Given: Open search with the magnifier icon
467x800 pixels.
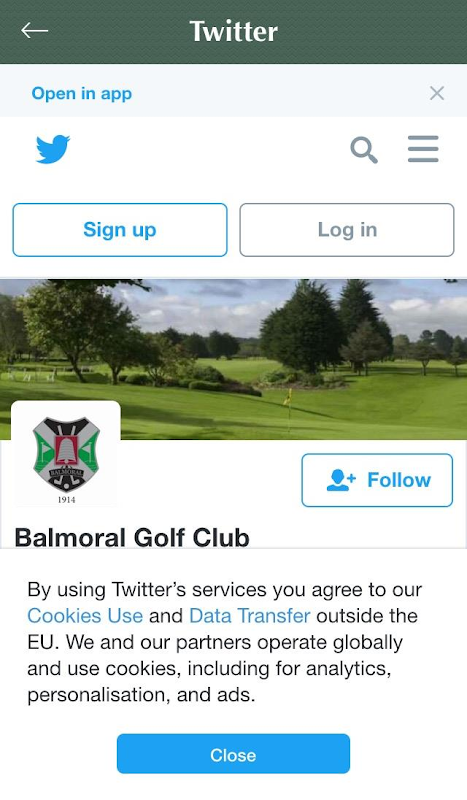Looking at the screenshot, I should [364, 150].
